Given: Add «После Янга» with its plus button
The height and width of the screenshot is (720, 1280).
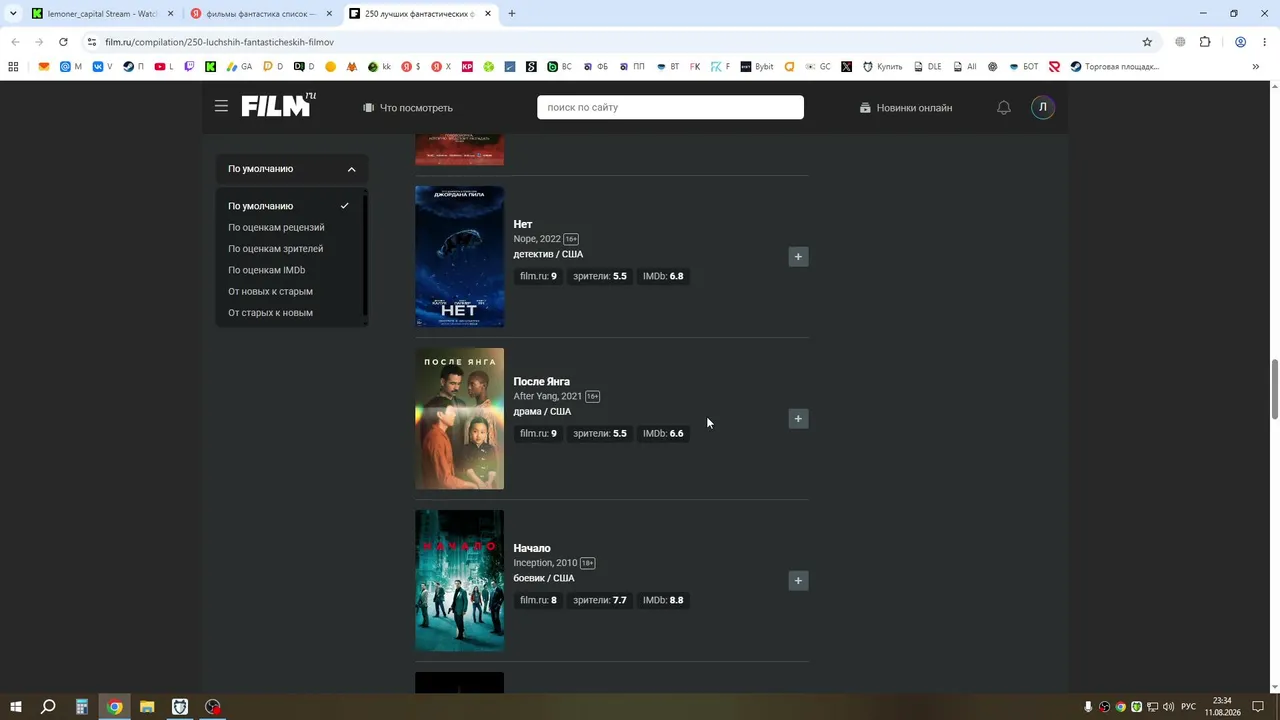Looking at the screenshot, I should [x=798, y=419].
